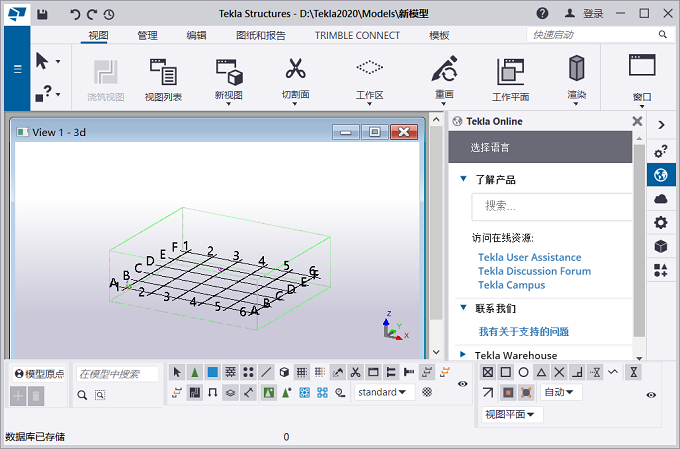Viewport: 680px width, 449px height.
Task: Click the 重画 redraw icon
Action: (445, 69)
